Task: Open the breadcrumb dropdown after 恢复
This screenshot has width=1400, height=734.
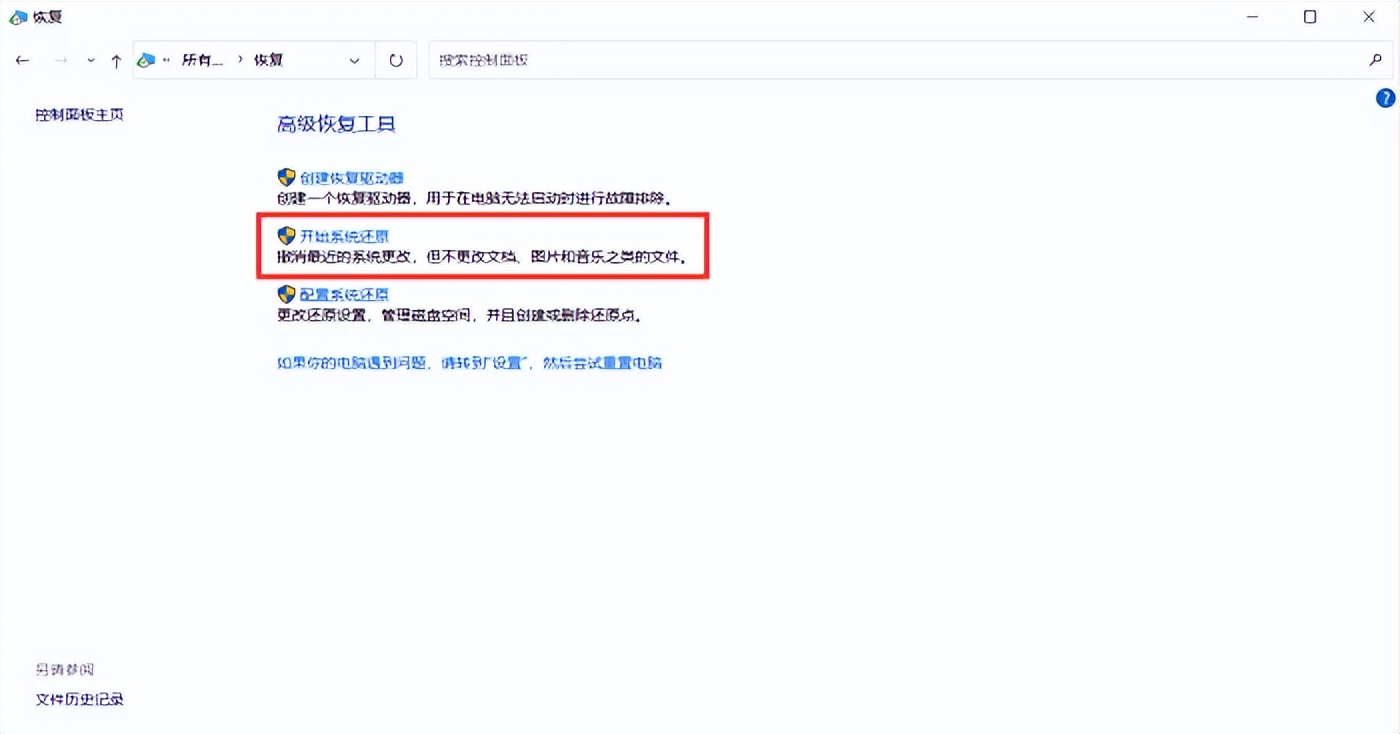Action: point(353,60)
